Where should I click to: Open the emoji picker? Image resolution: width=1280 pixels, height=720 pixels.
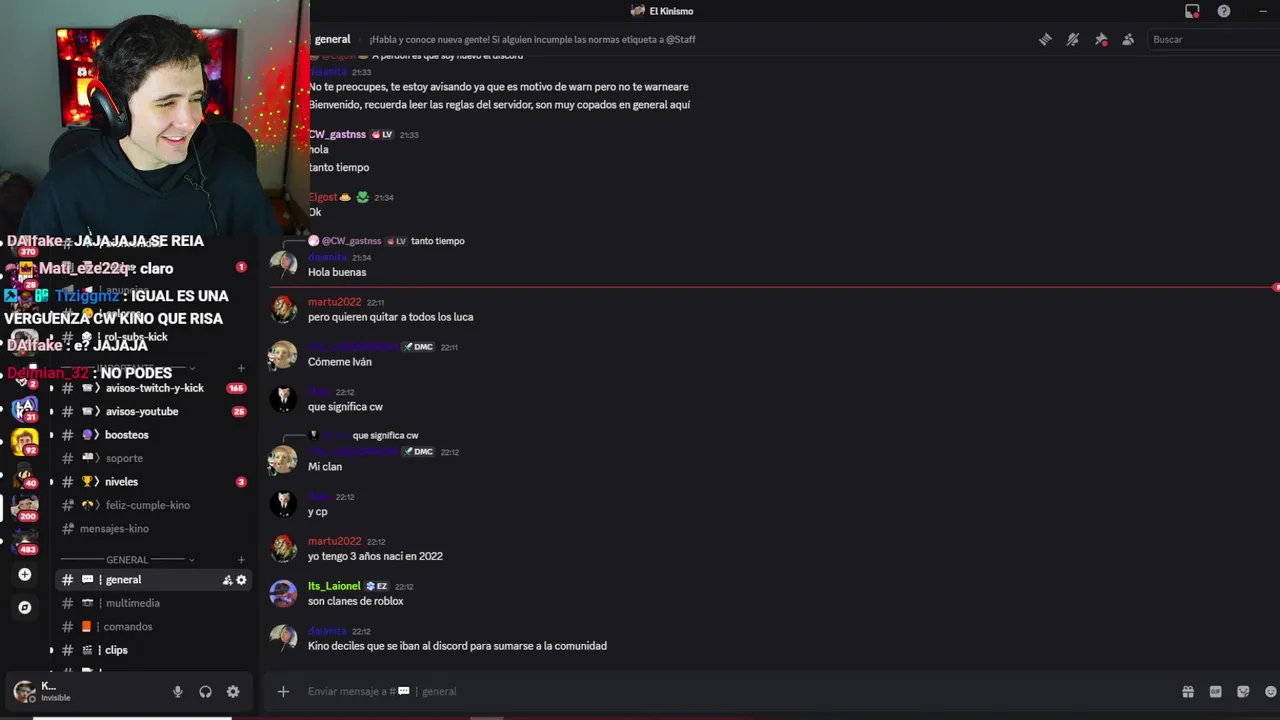pos(1270,691)
